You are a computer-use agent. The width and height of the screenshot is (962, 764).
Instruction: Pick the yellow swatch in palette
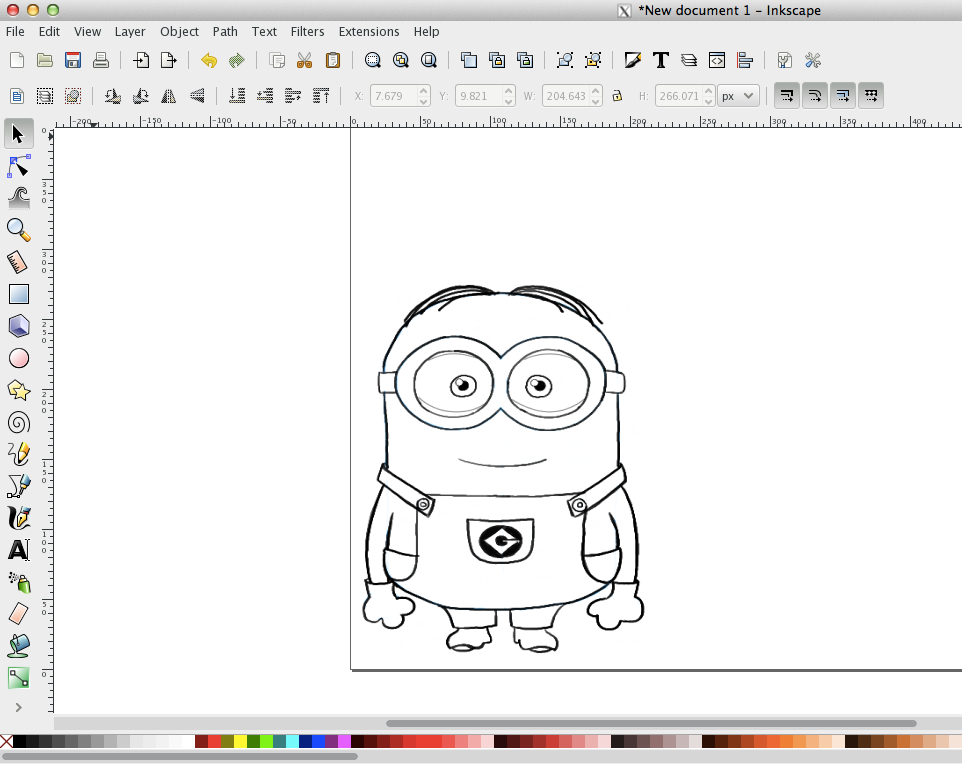(240, 741)
